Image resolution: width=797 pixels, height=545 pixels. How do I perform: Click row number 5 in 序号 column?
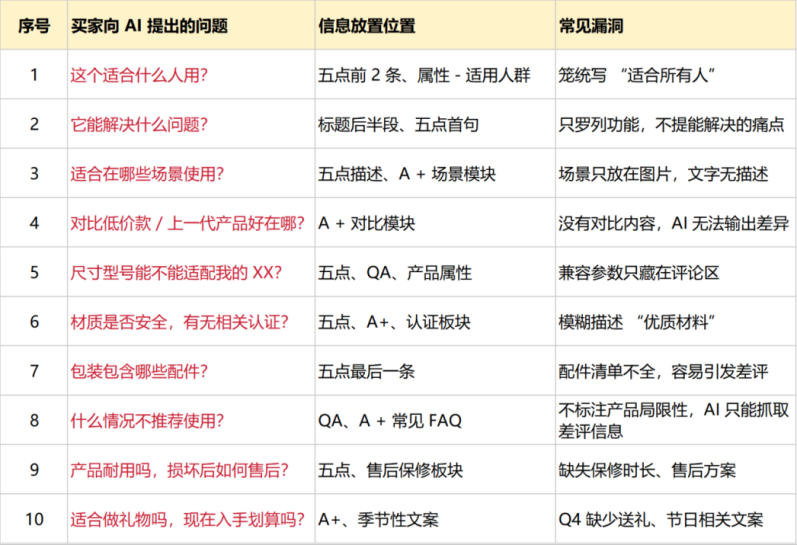coord(34,272)
